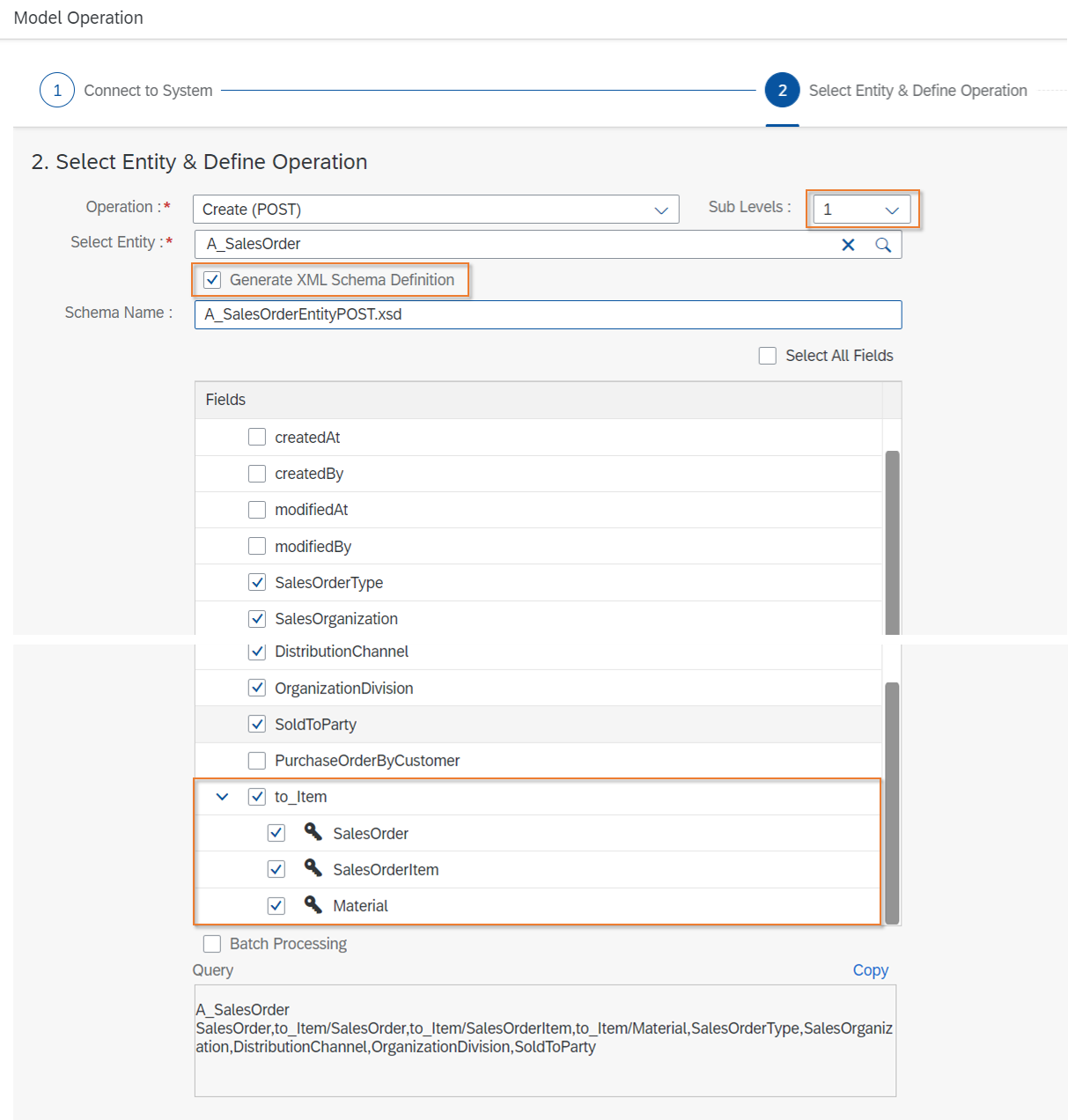1068x1120 pixels.
Task: Click the SoldToParty row label
Action: click(315, 725)
